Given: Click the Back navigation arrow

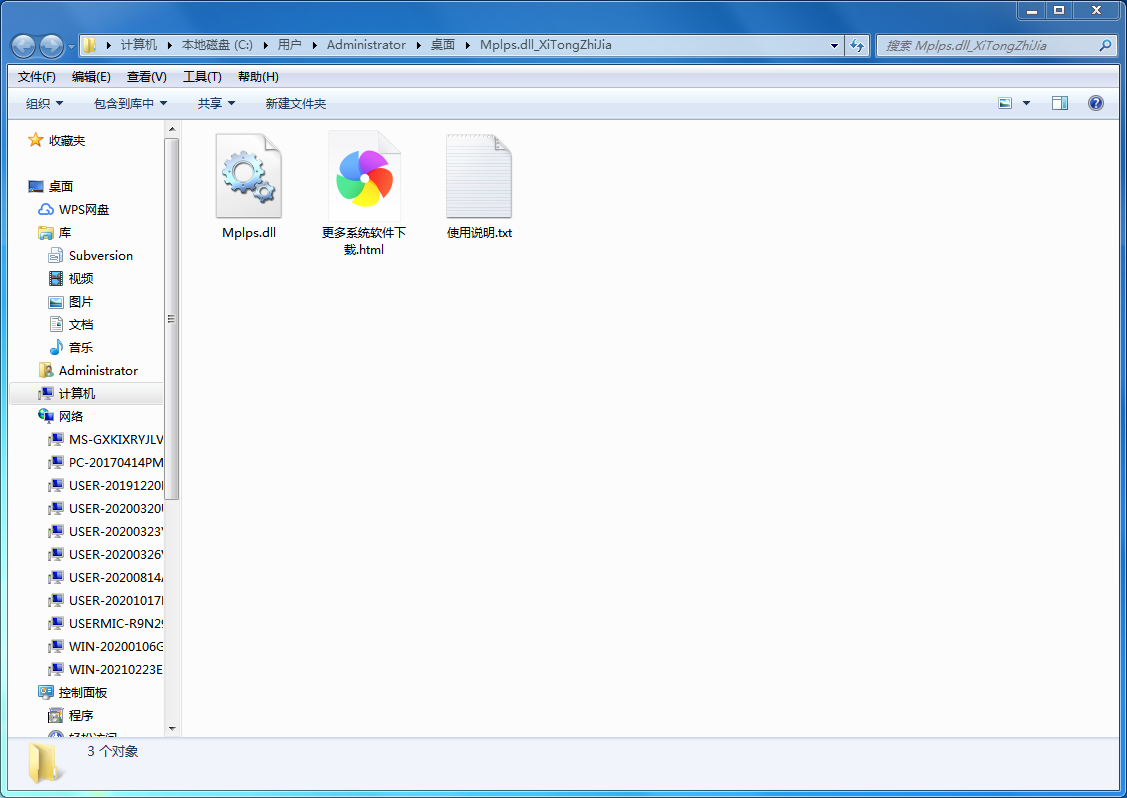Looking at the screenshot, I should pyautogui.click(x=23, y=46).
